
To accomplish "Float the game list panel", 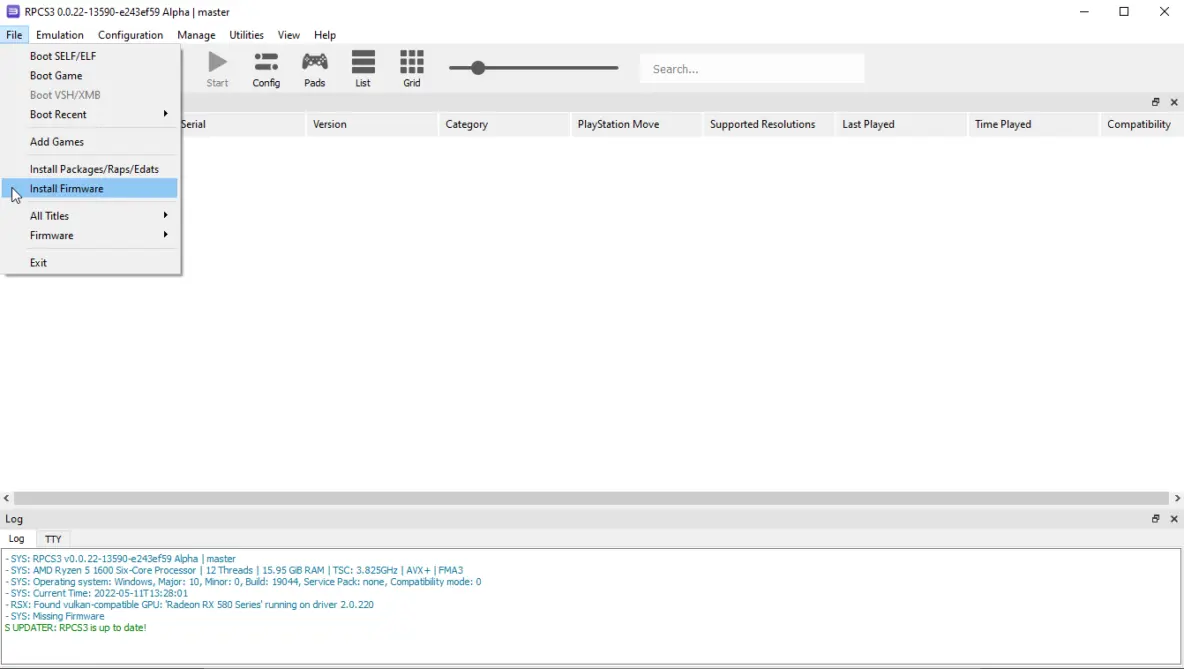I will tap(1155, 102).
